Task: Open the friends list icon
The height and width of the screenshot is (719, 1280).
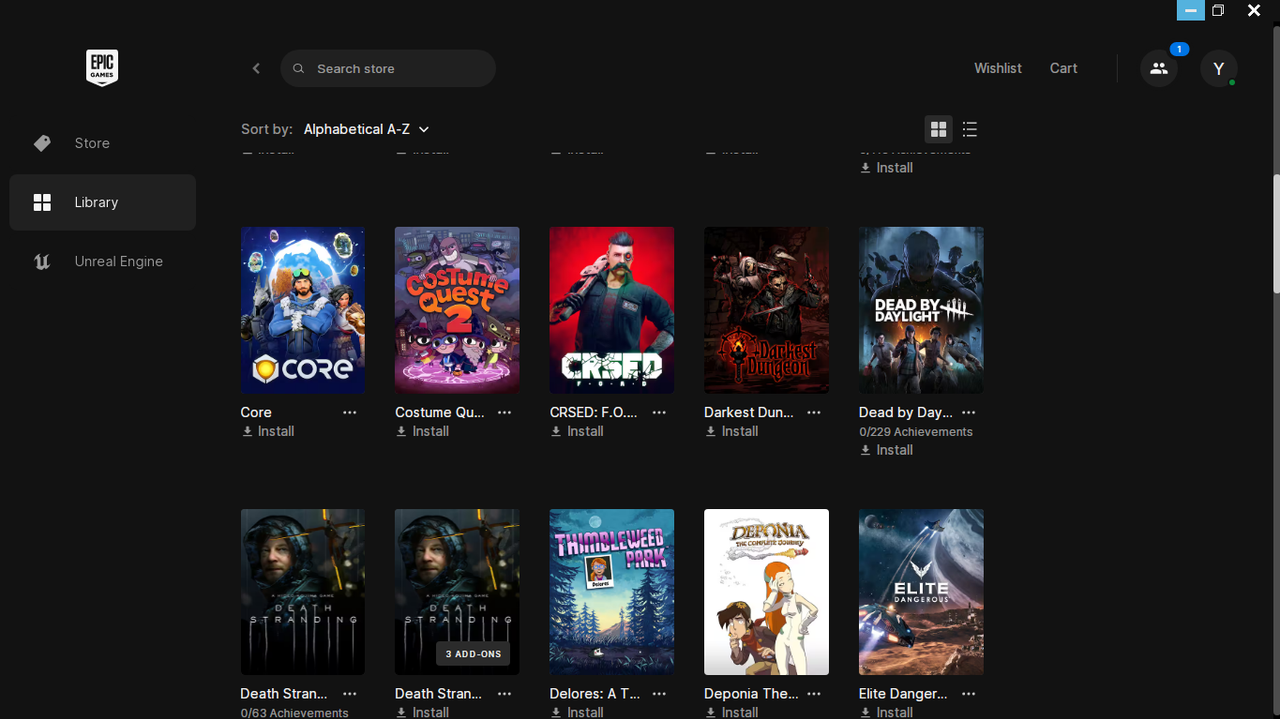Action: click(x=1159, y=68)
